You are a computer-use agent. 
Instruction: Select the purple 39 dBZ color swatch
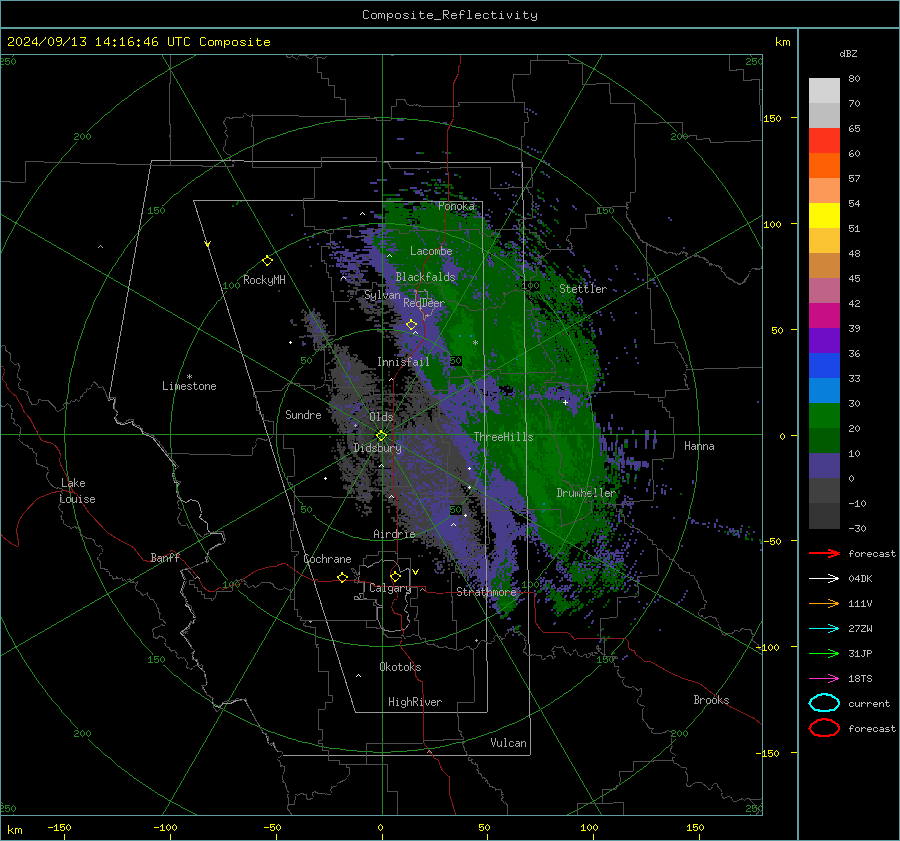point(824,340)
